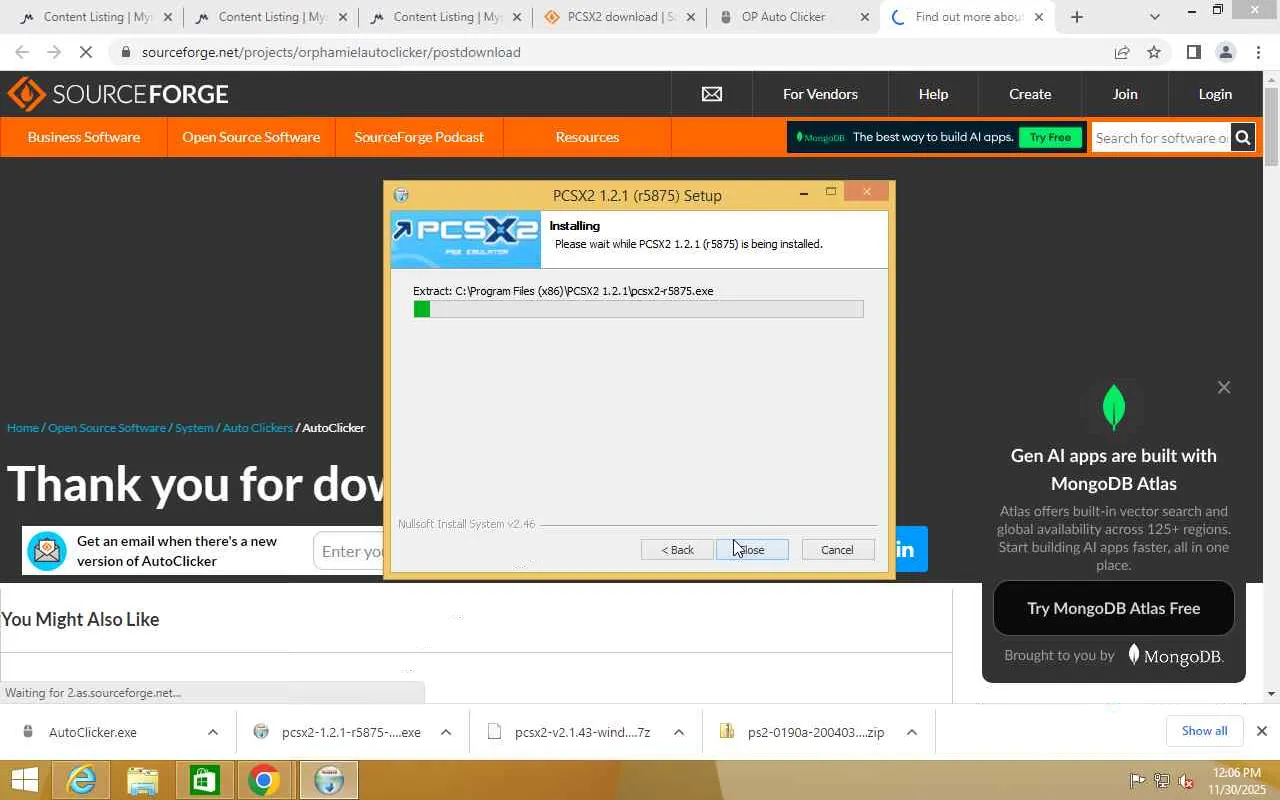Open For Vendors link
The height and width of the screenshot is (800, 1280).
[820, 94]
